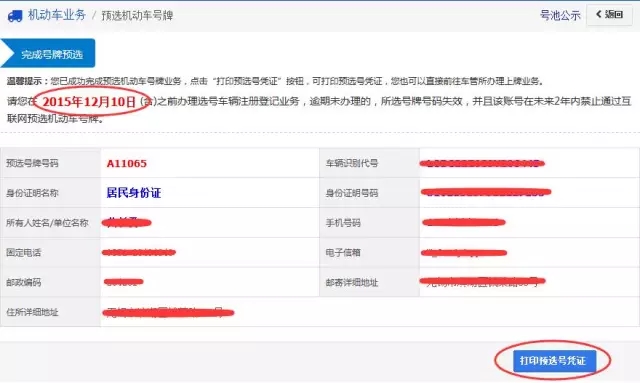The height and width of the screenshot is (383, 640).
Task: Click the 邮寄详细地址 label cell
Action: (x=369, y=282)
